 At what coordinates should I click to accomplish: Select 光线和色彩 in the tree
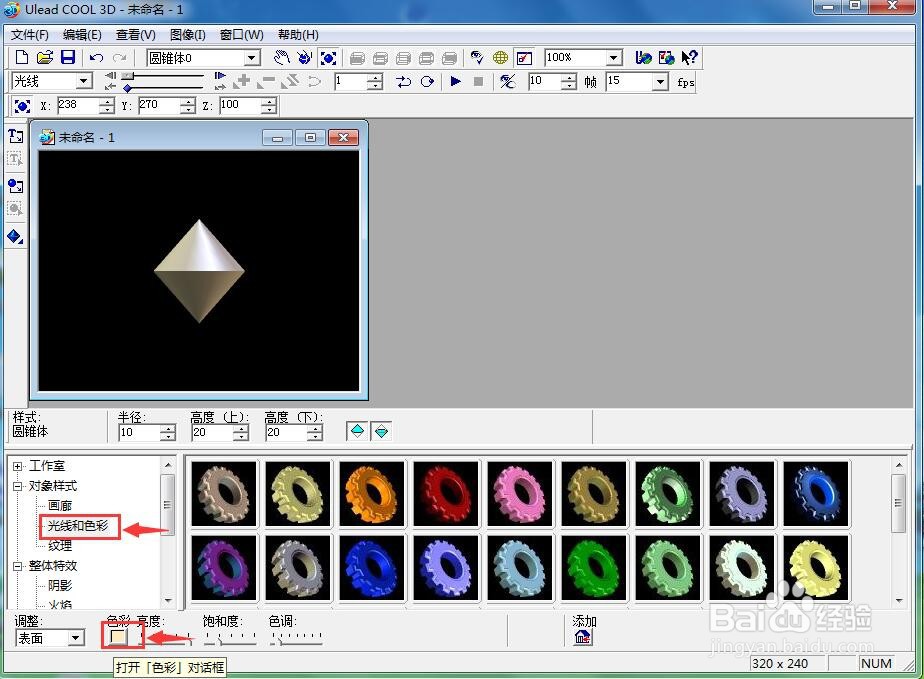click(x=78, y=526)
